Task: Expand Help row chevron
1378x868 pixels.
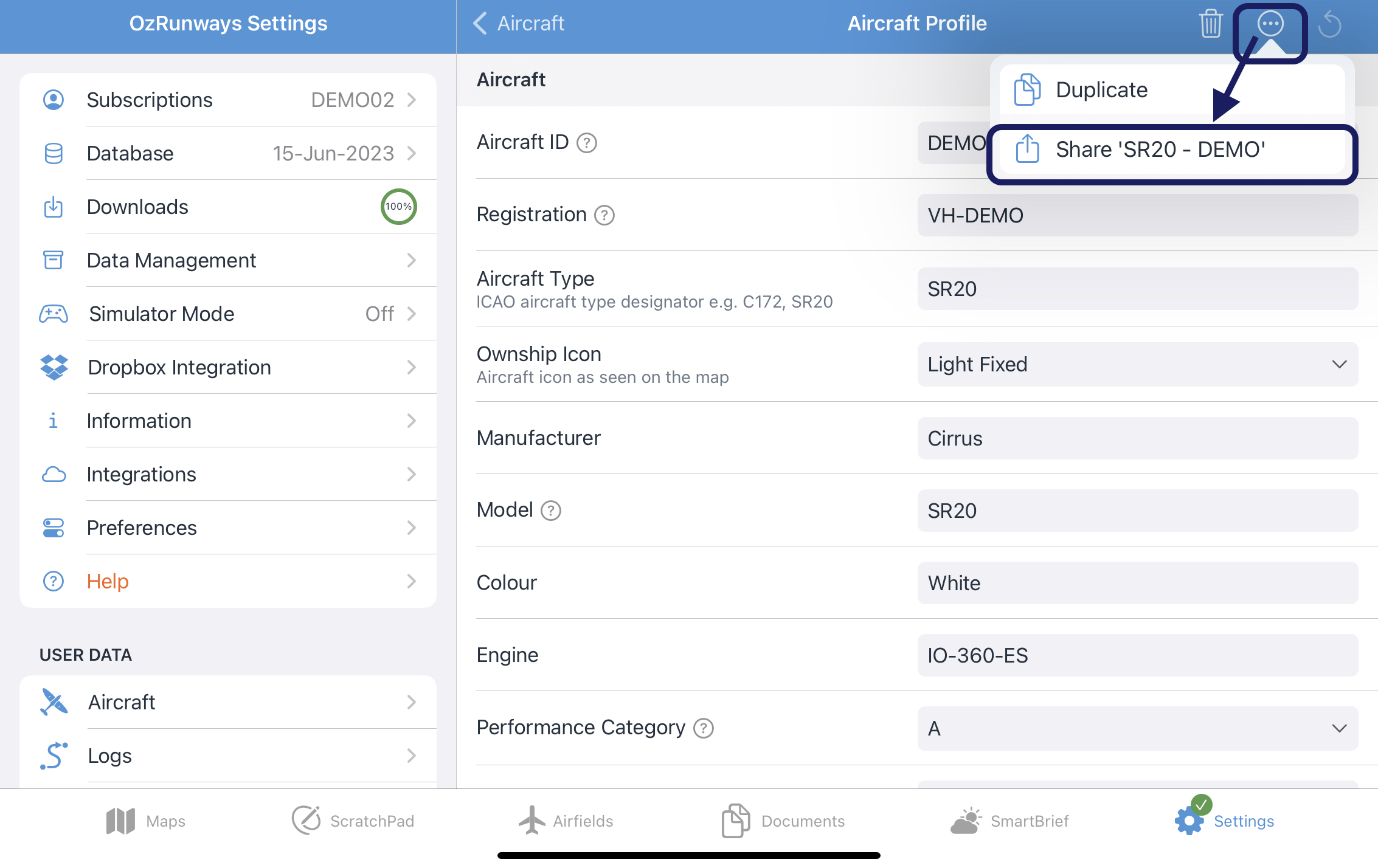Action: [x=412, y=581]
